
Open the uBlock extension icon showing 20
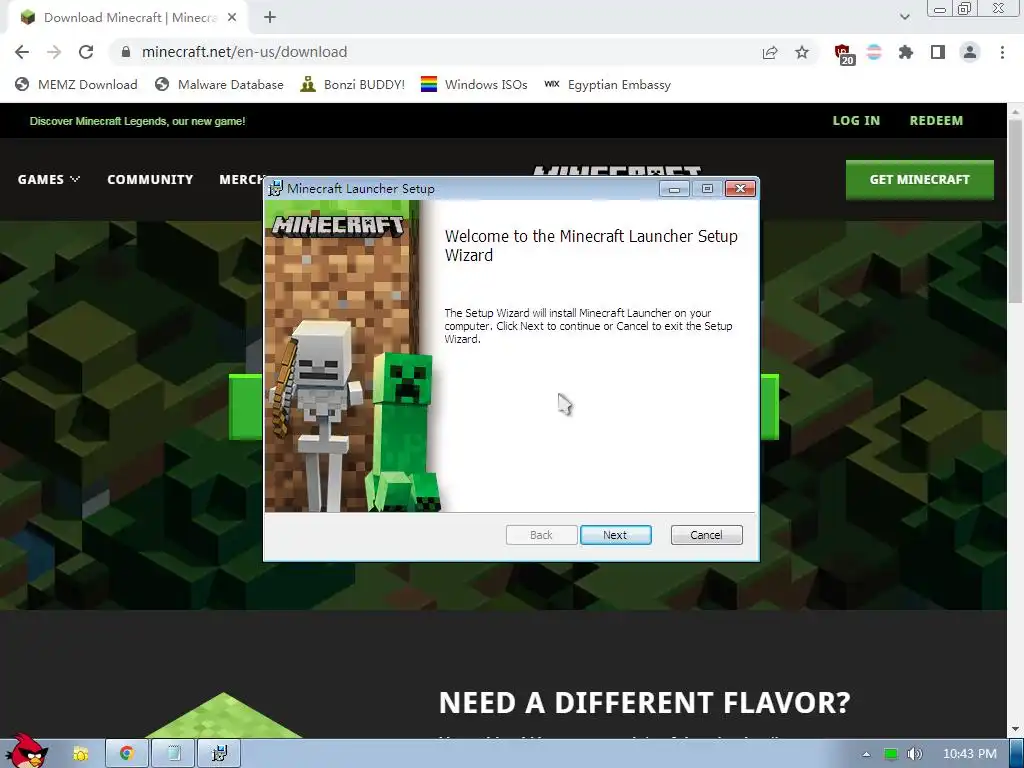click(x=843, y=54)
